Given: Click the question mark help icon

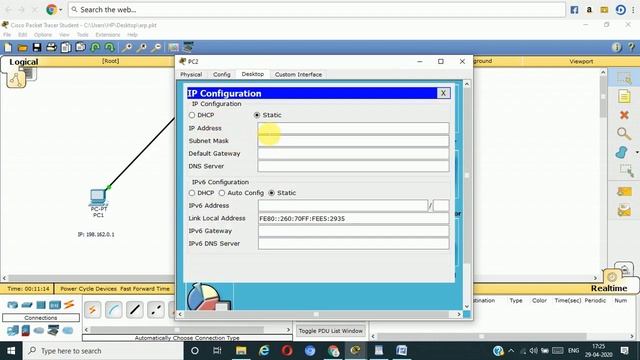Looking at the screenshot, I should pyautogui.click(x=631, y=48).
